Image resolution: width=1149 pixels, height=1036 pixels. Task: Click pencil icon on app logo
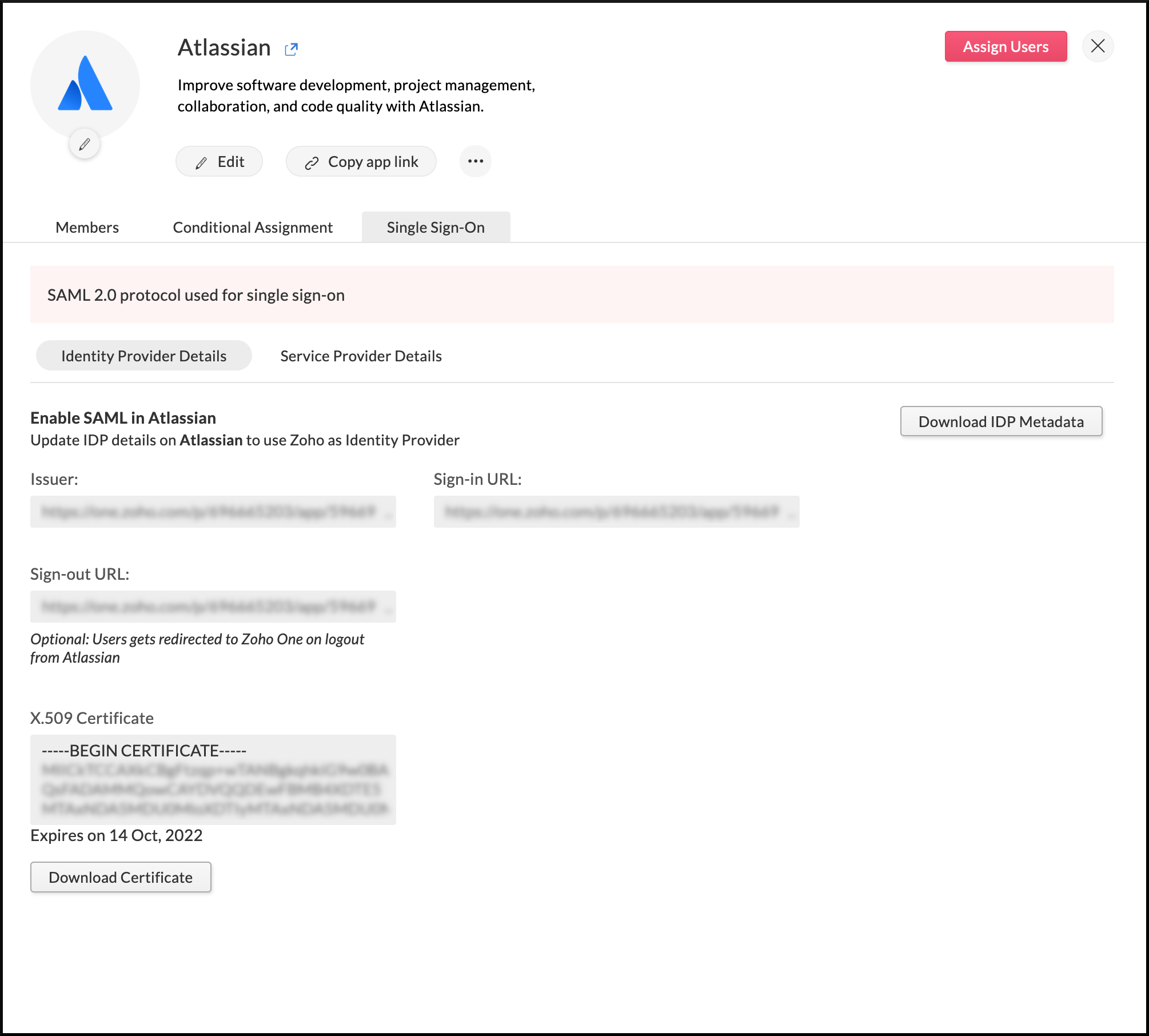tap(85, 144)
